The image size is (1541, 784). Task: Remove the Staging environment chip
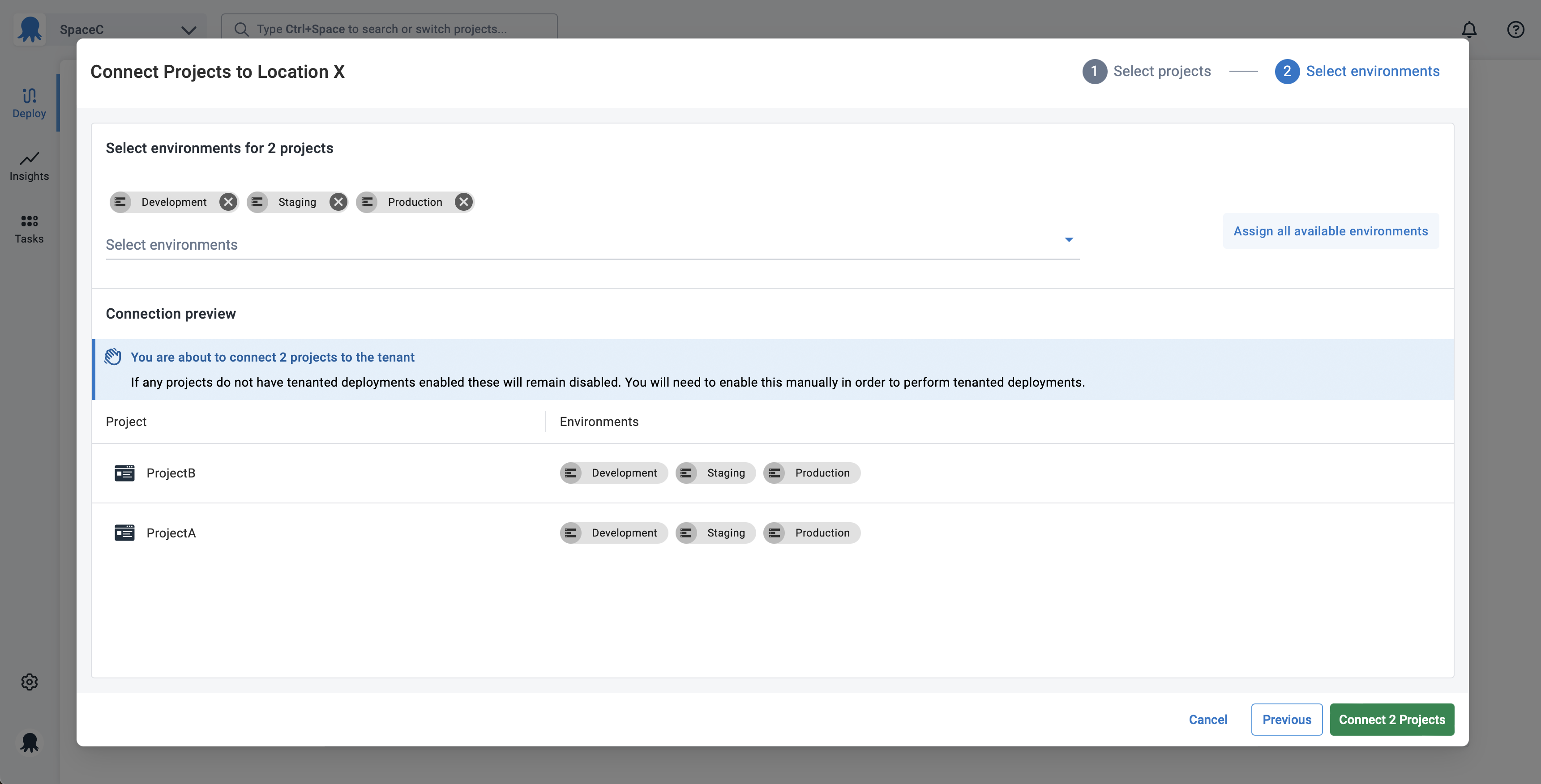pos(338,202)
